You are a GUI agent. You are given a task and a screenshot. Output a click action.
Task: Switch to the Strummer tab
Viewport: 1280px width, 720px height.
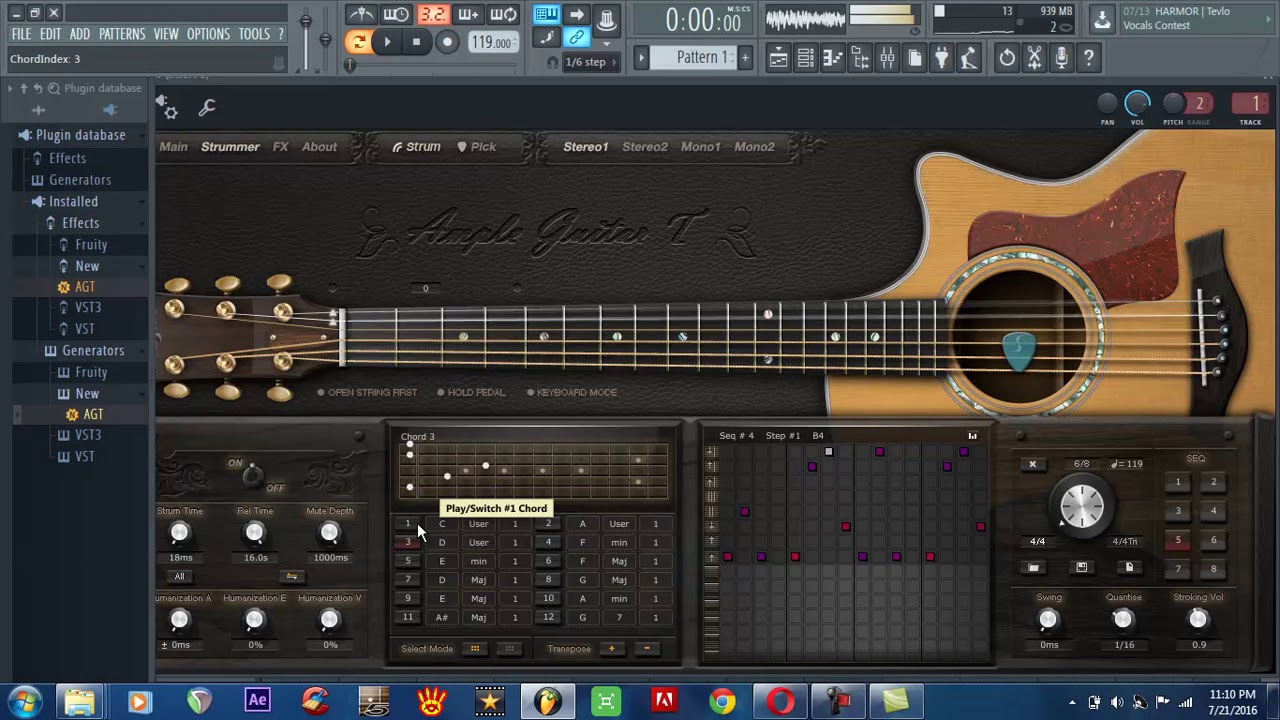[230, 147]
